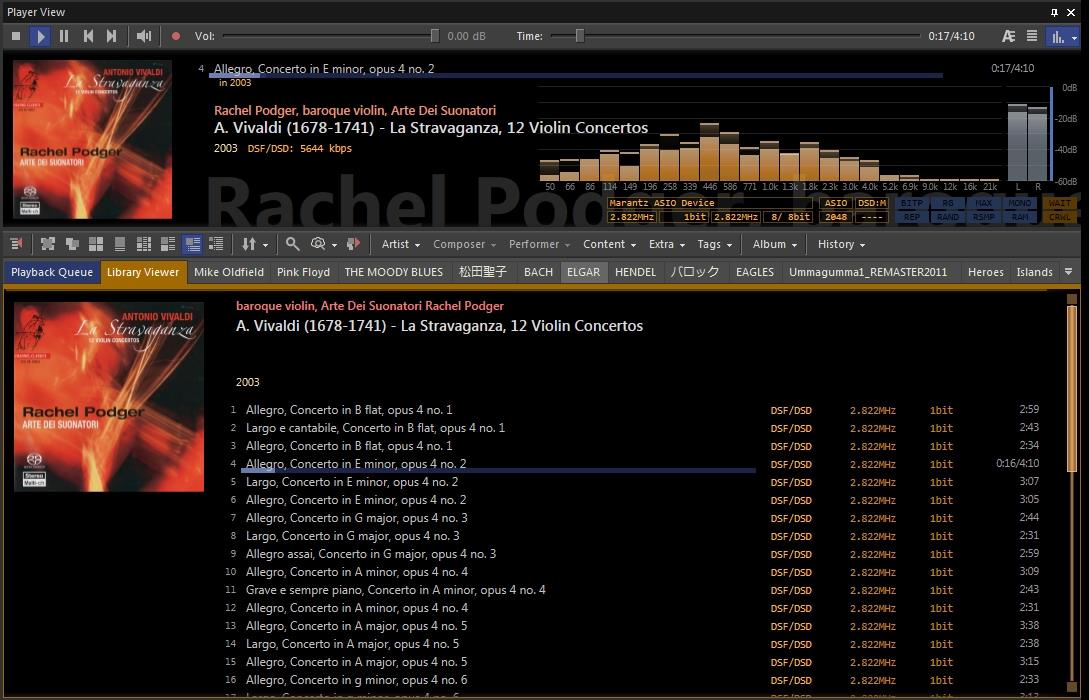Select track 'Largo e cantabile, Concerto in B flat'
This screenshot has width=1089, height=700.
click(375, 428)
